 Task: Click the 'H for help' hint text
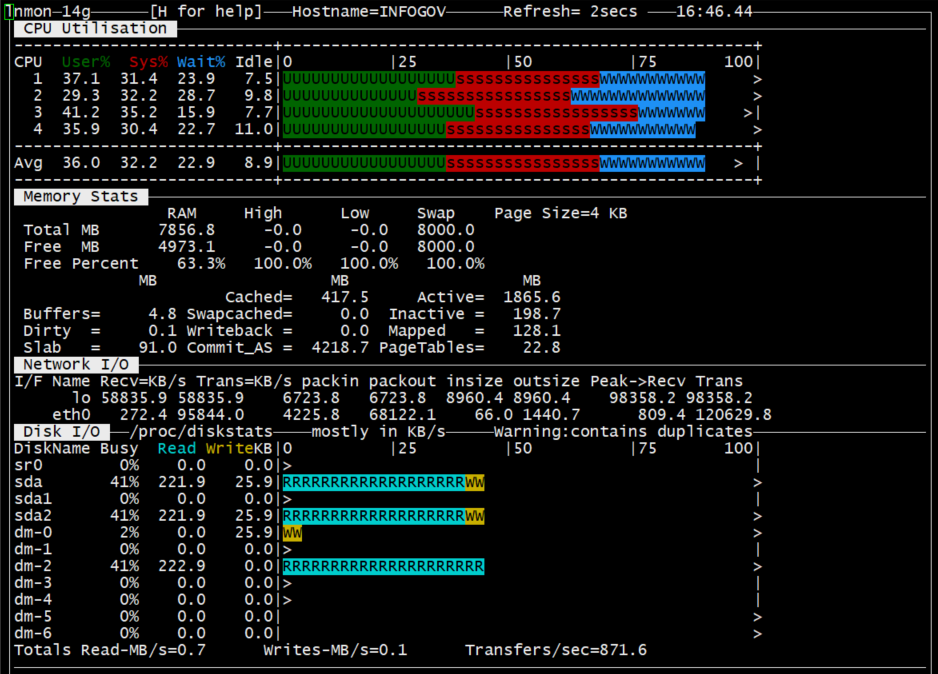pyautogui.click(x=206, y=11)
